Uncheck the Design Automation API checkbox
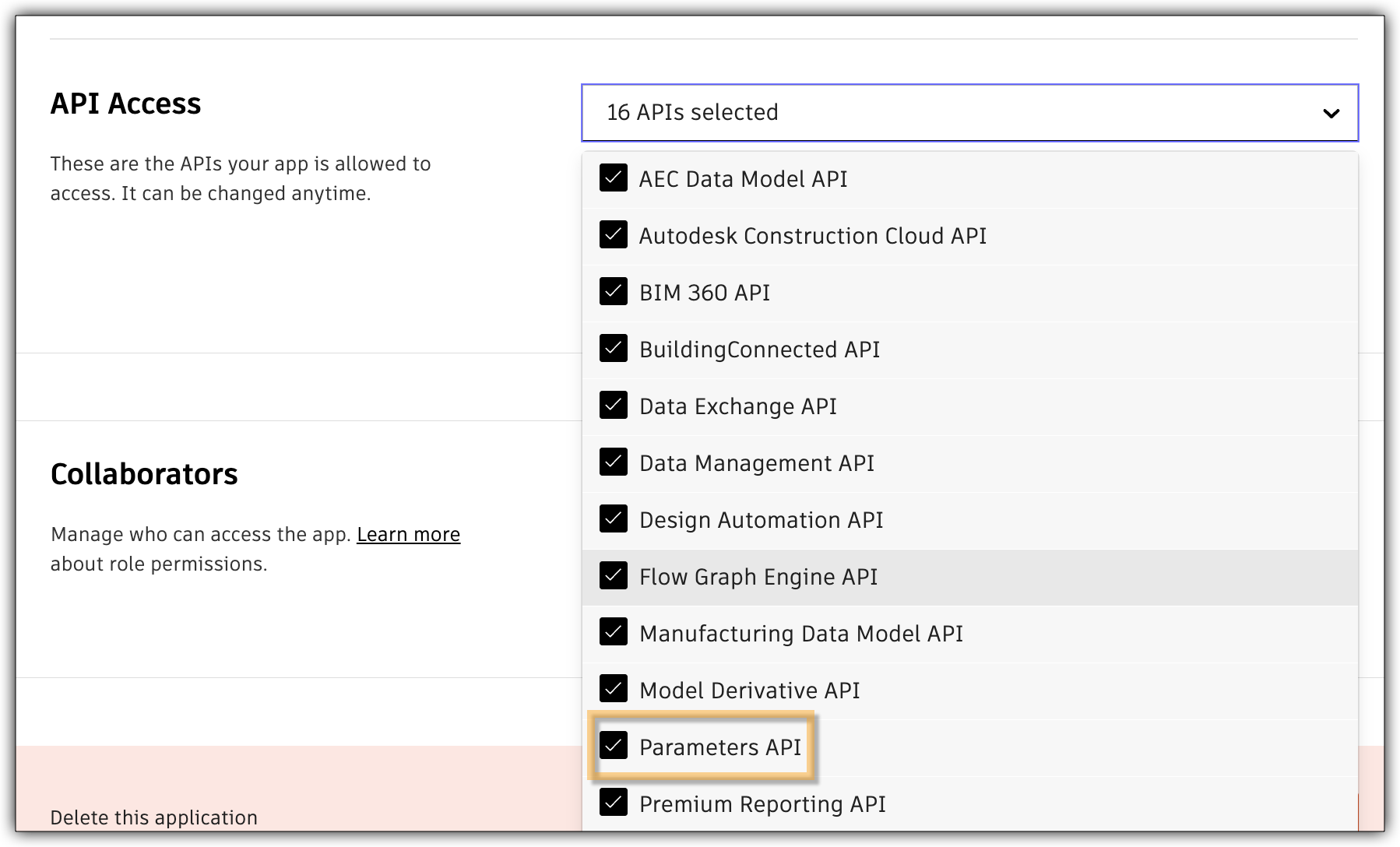The image size is (1400, 847). pos(614,518)
